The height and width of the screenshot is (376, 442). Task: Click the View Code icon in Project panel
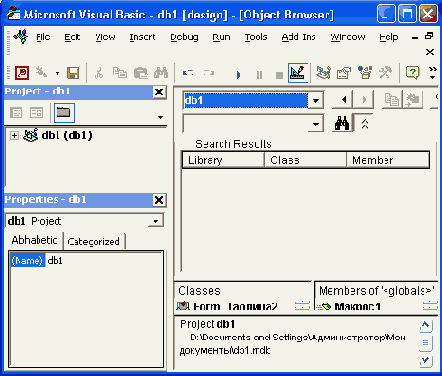[16, 113]
